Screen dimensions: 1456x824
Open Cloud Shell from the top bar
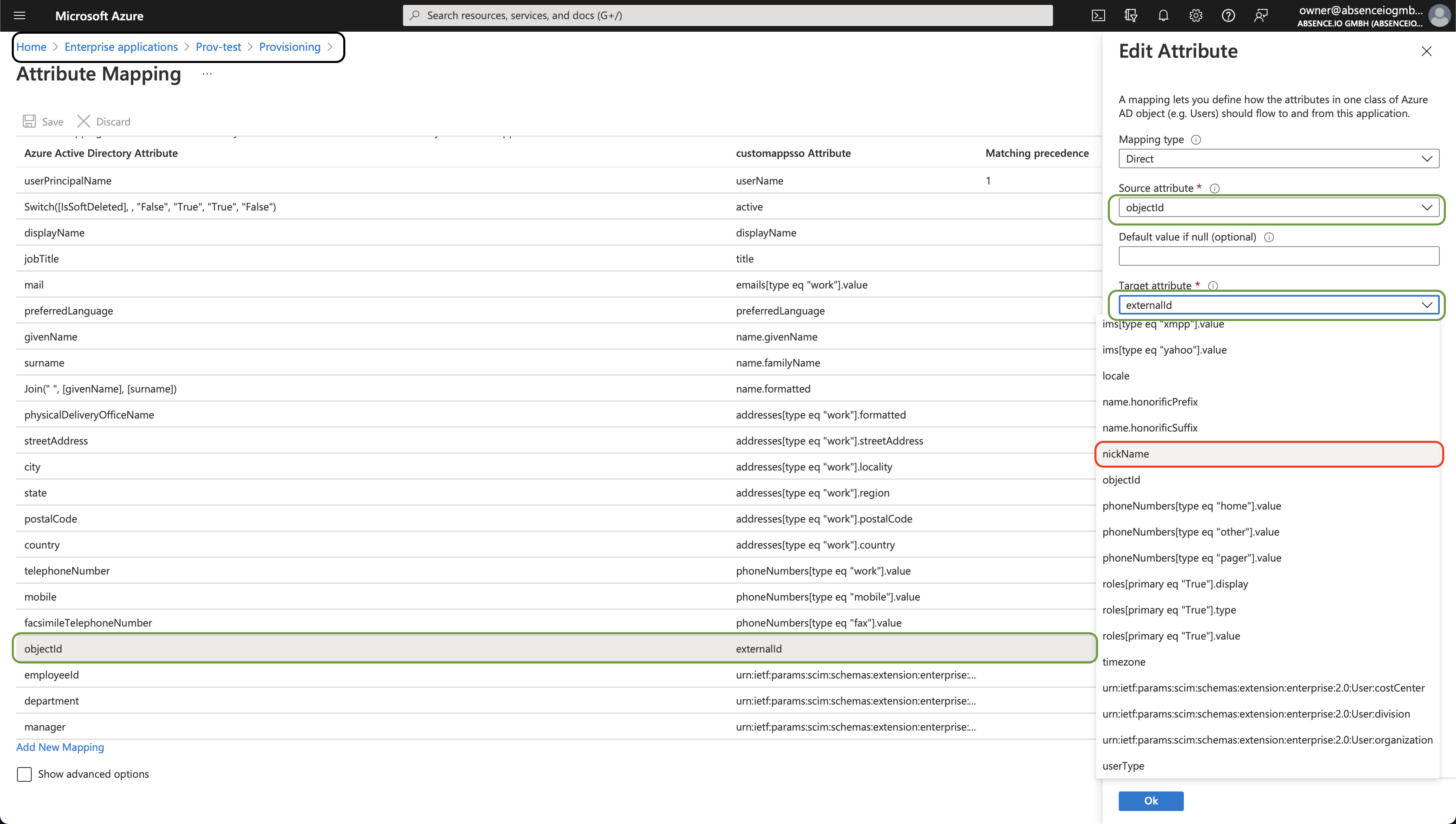pyautogui.click(x=1098, y=15)
